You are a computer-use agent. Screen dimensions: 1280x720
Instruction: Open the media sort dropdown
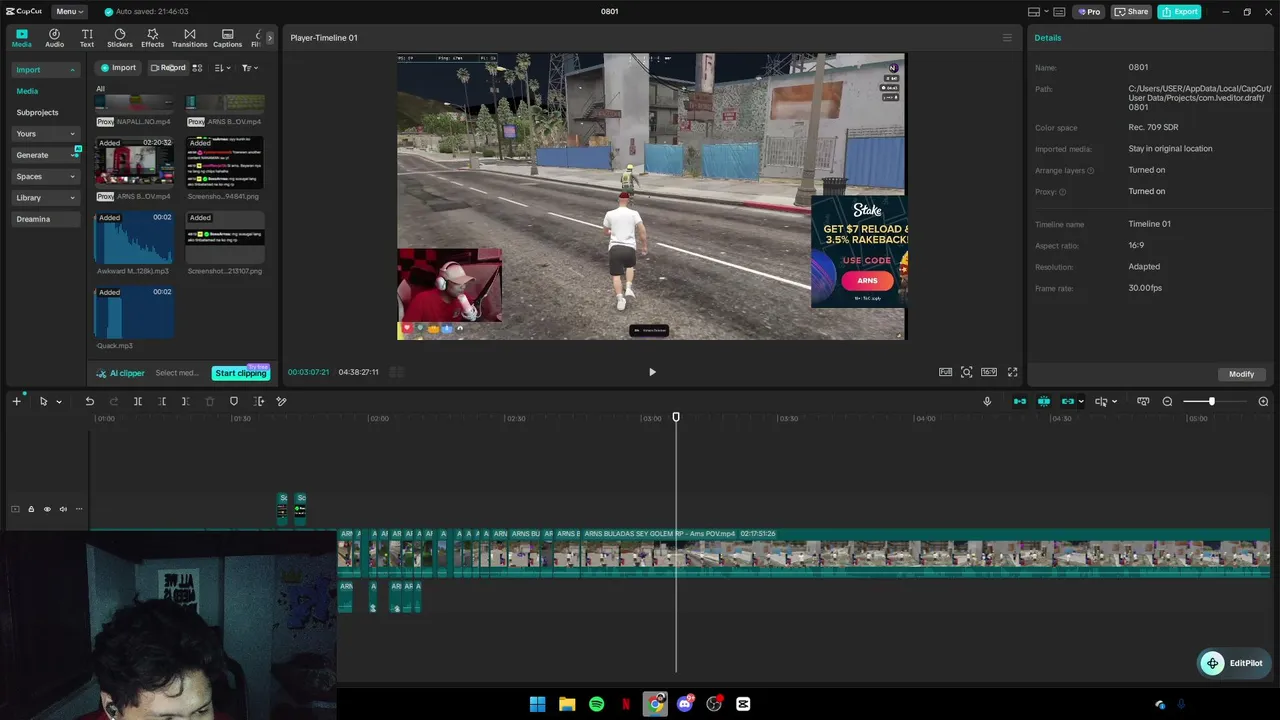coord(222,68)
